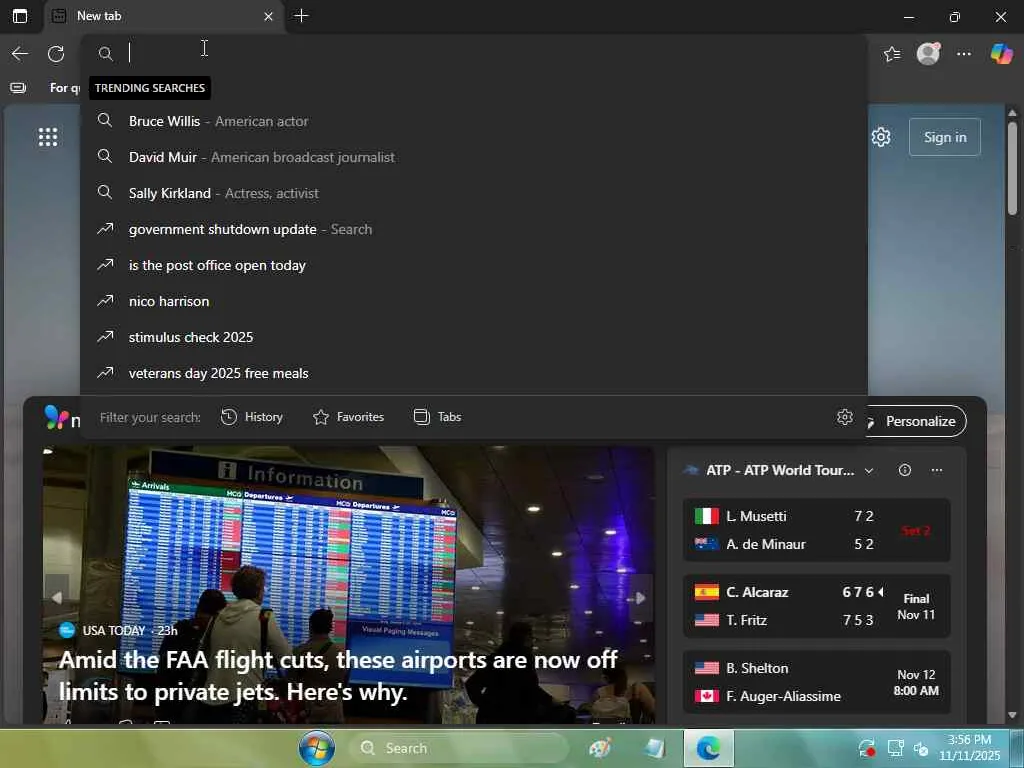The height and width of the screenshot is (768, 1024).
Task: Open a new tab with plus button
Action: click(302, 16)
